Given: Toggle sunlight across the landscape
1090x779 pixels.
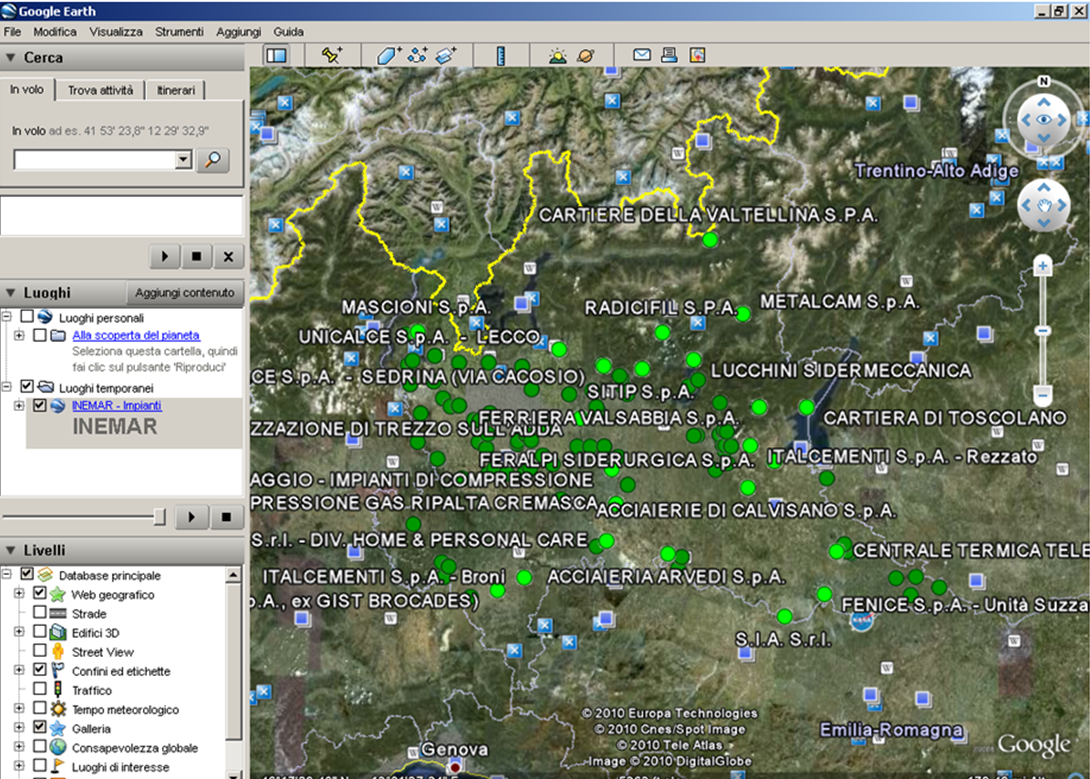Looking at the screenshot, I should pyautogui.click(x=557, y=55).
